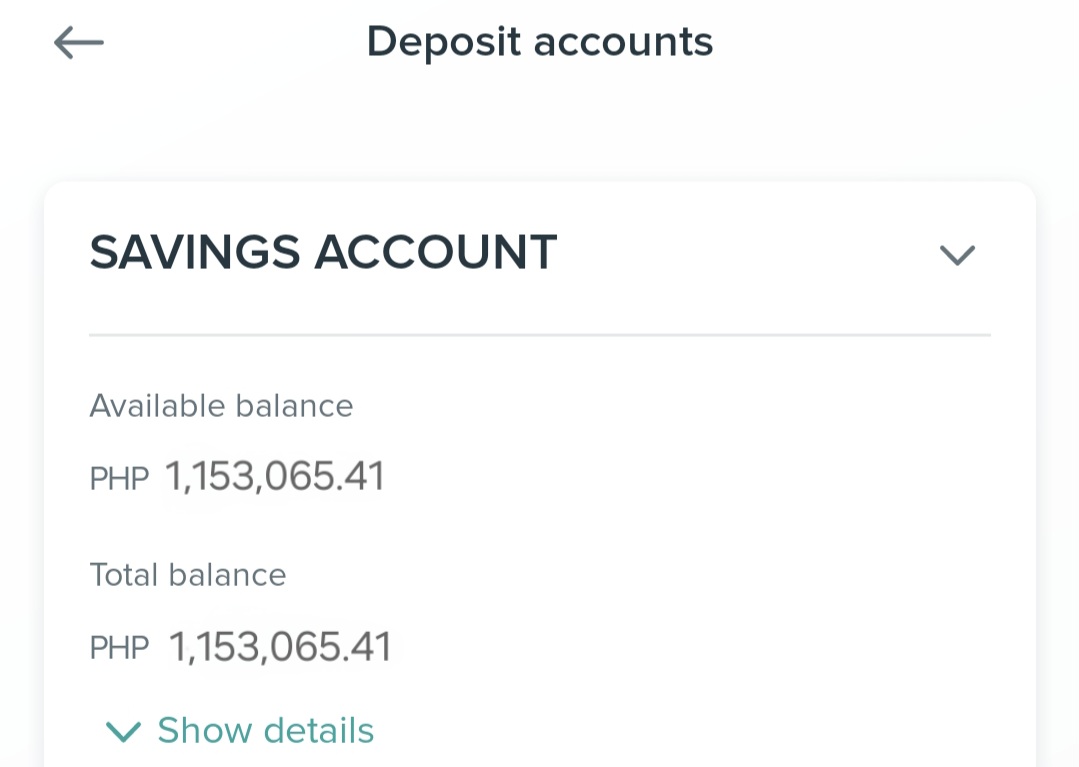Click the amount under Total balance
This screenshot has width=1079, height=767.
tap(279, 647)
